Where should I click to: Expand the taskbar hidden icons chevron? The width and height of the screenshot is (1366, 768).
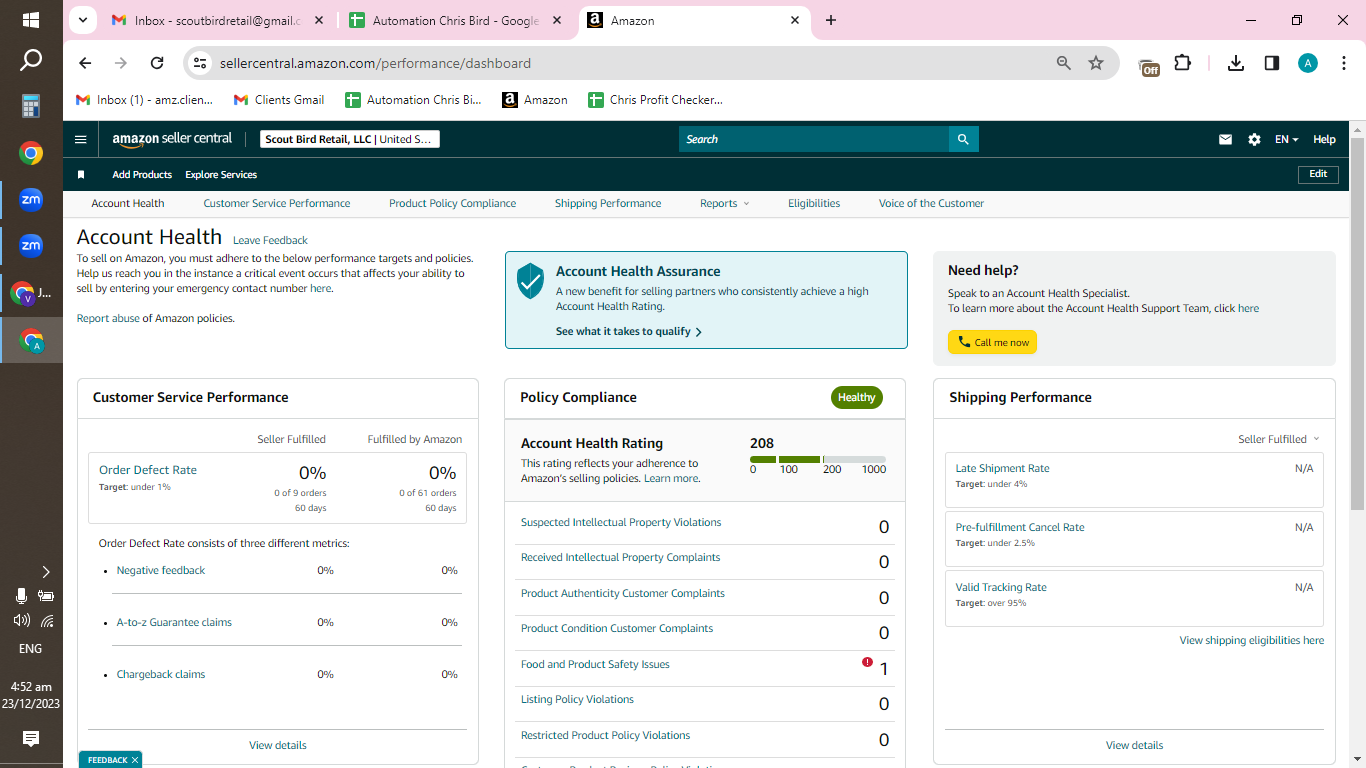(46, 572)
